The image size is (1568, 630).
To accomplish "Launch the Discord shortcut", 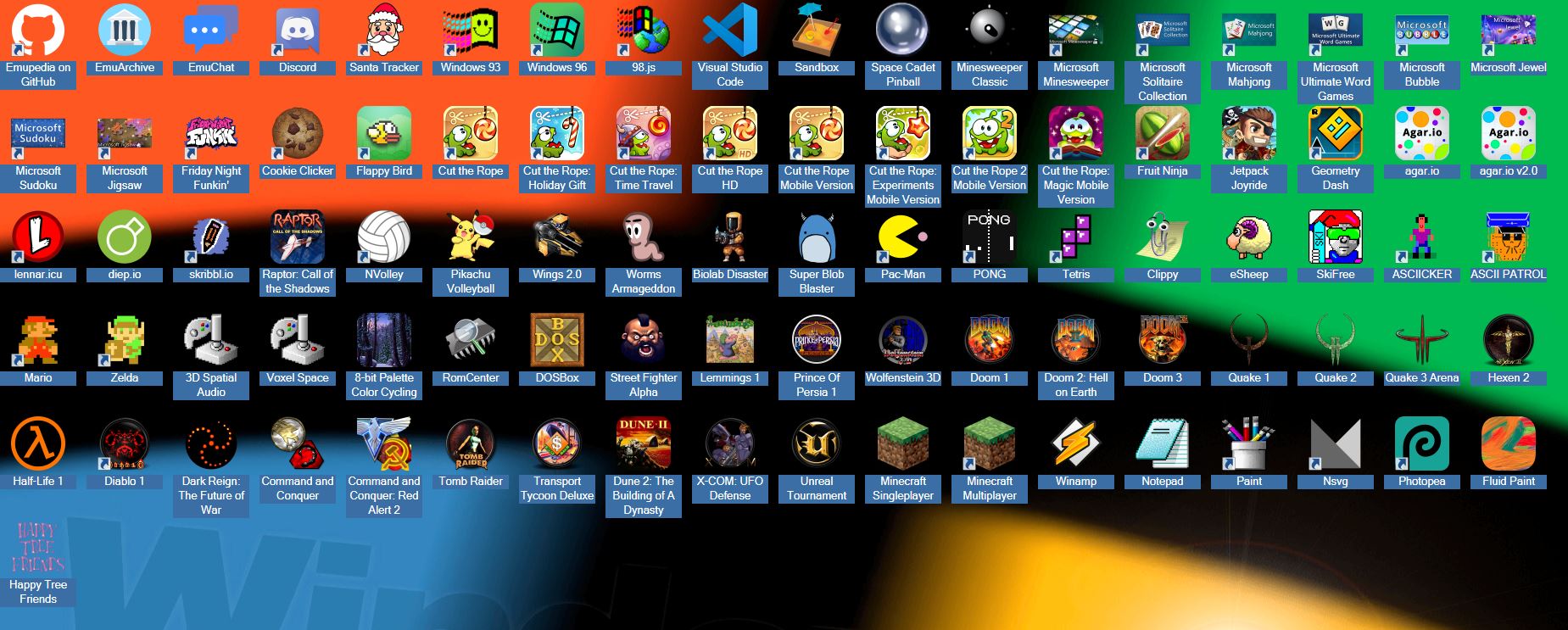I will pyautogui.click(x=298, y=31).
